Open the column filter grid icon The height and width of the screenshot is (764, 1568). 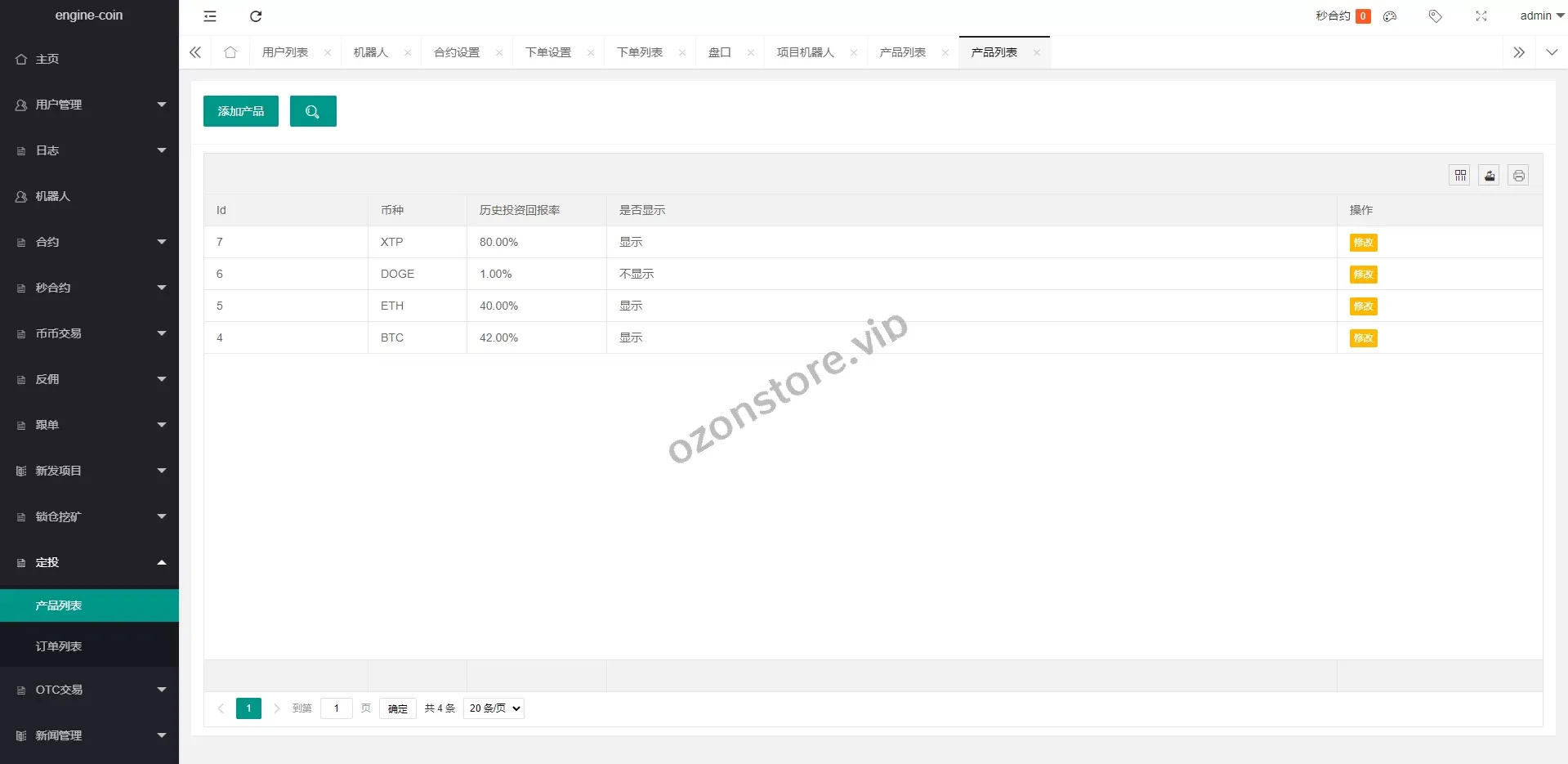point(1460,176)
